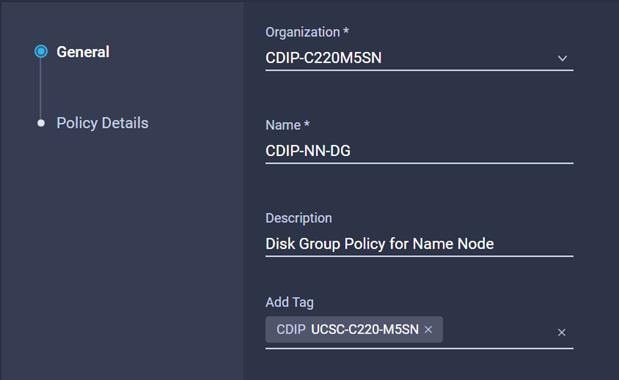Click the CDIP-C220M5SN organization value

coord(323,58)
